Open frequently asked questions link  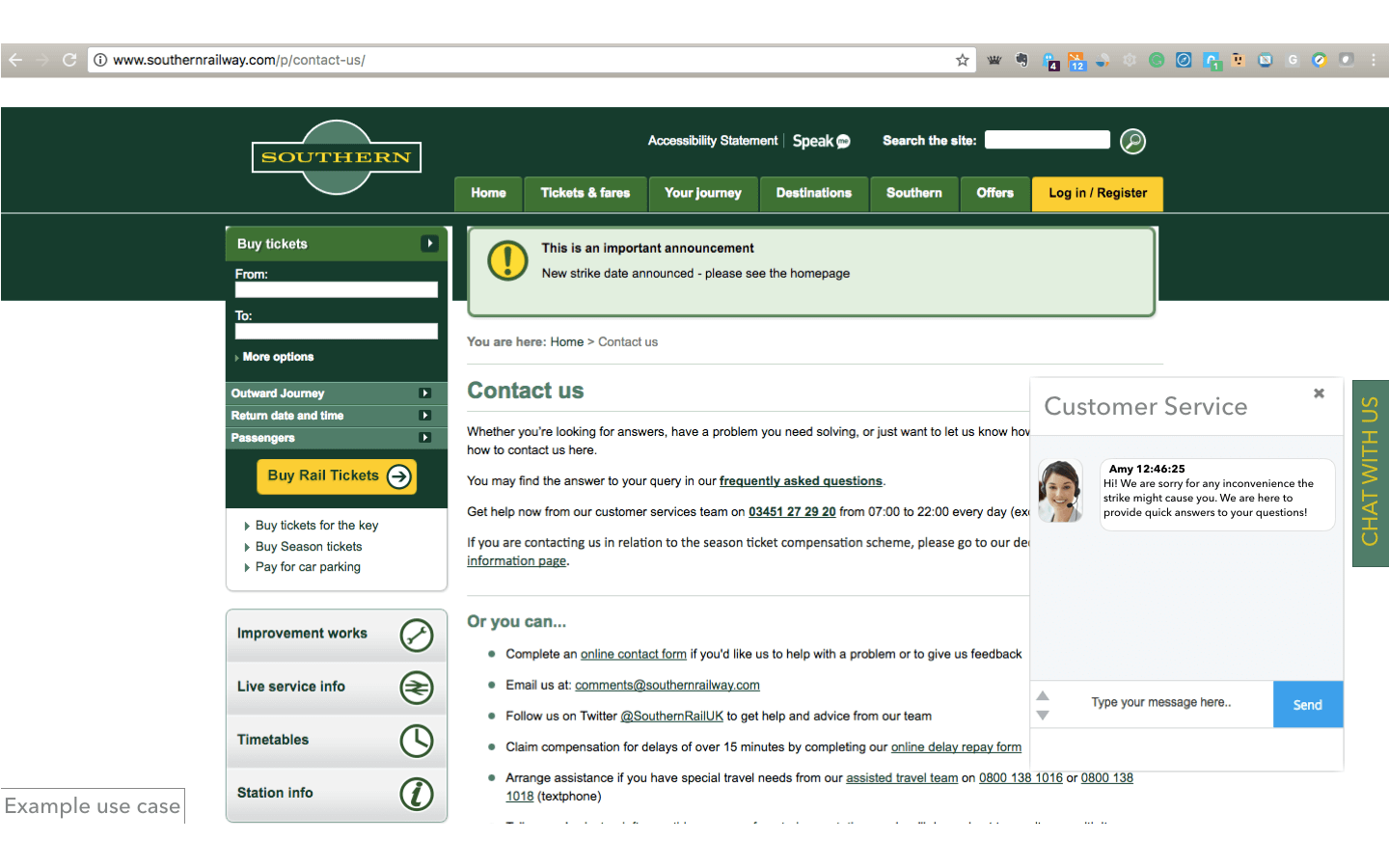[801, 481]
